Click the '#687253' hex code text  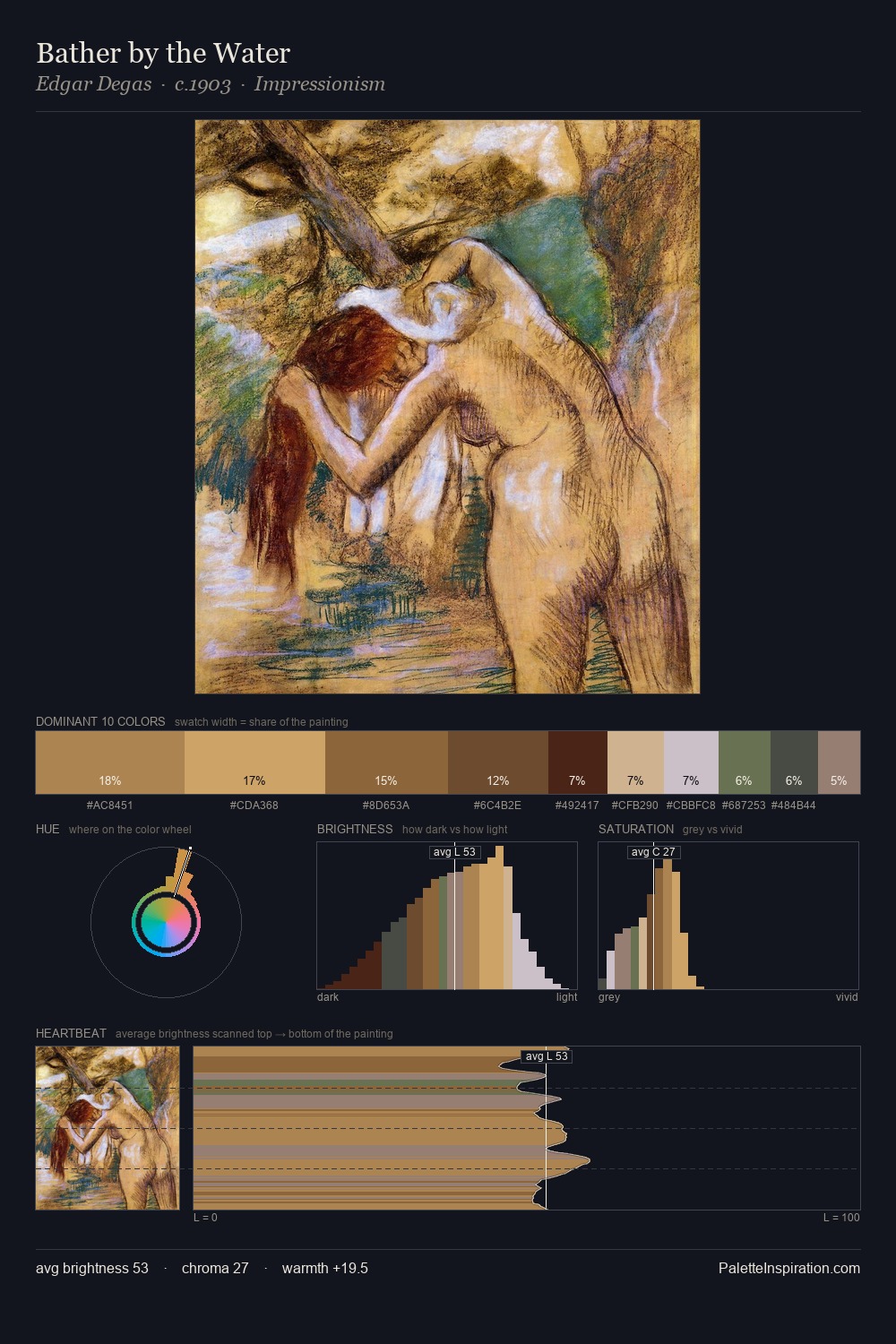click(x=744, y=806)
